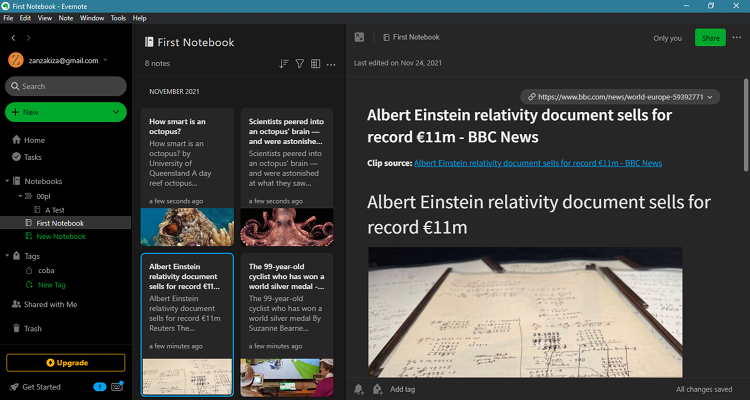Open the Help menu
750x400 pixels.
pos(140,18)
